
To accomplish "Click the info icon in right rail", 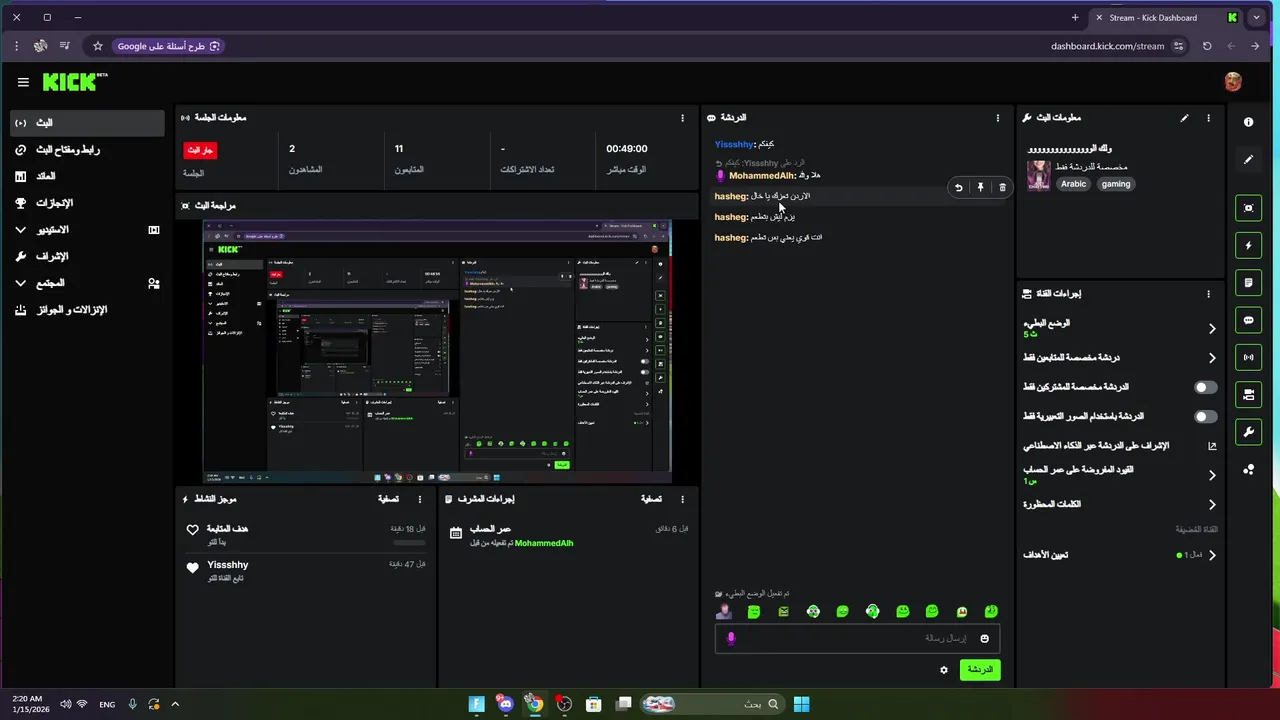I will [1248, 122].
